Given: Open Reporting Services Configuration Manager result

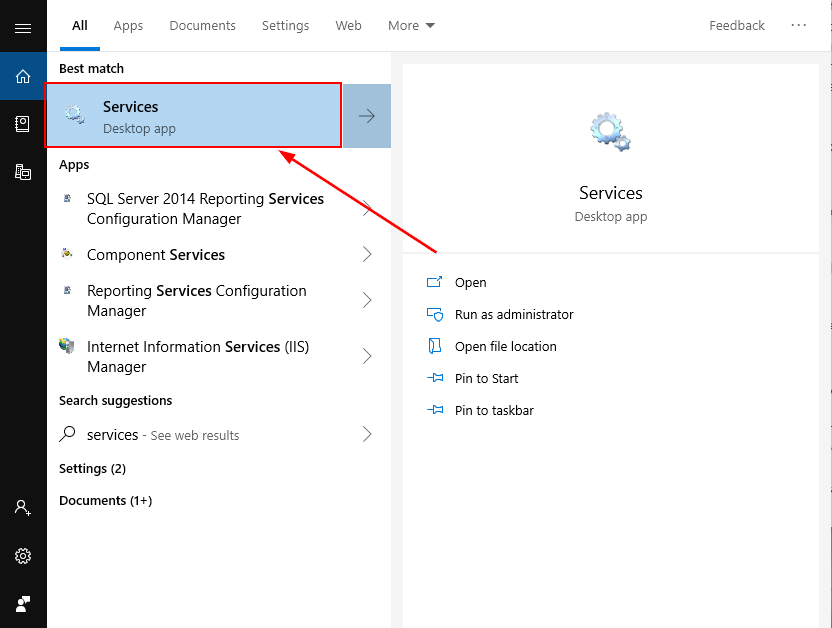Looking at the screenshot, I should pos(196,300).
